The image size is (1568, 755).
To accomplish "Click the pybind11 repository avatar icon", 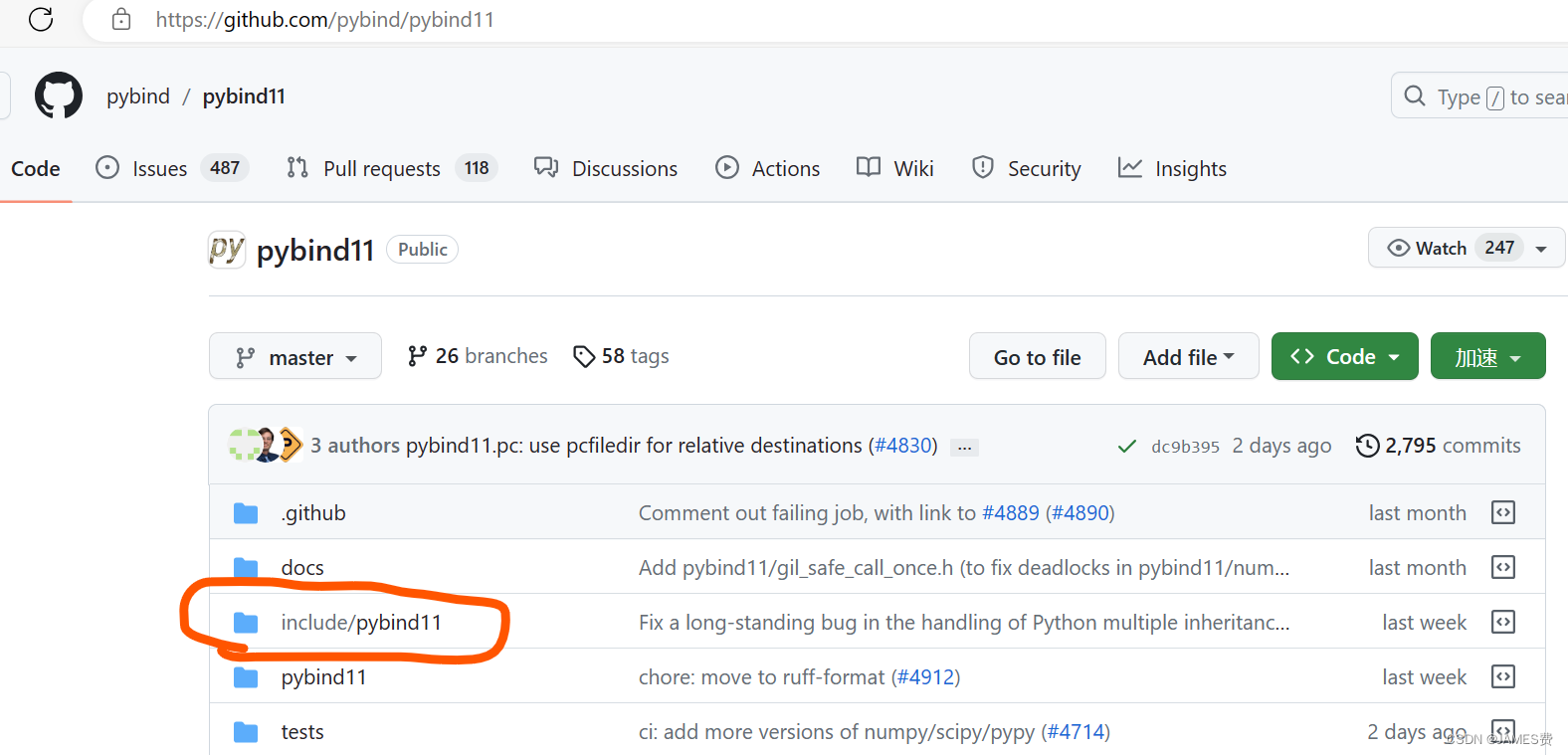I will click(x=227, y=250).
